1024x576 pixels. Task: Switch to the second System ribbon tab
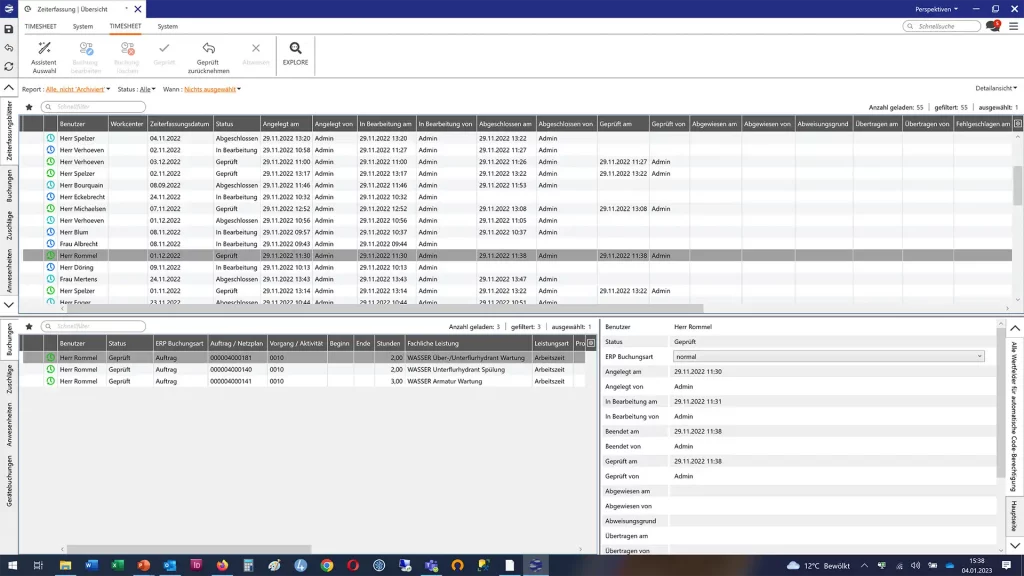167,26
